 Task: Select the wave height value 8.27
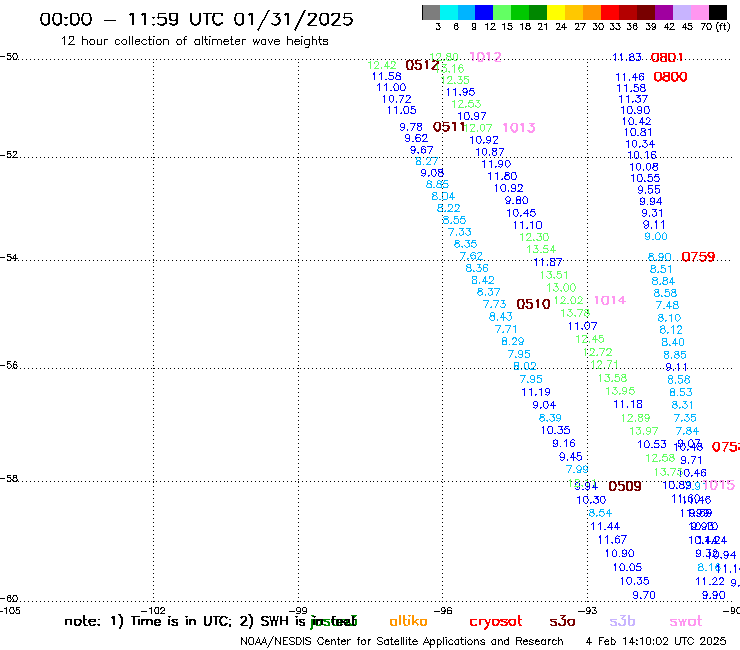(427, 161)
